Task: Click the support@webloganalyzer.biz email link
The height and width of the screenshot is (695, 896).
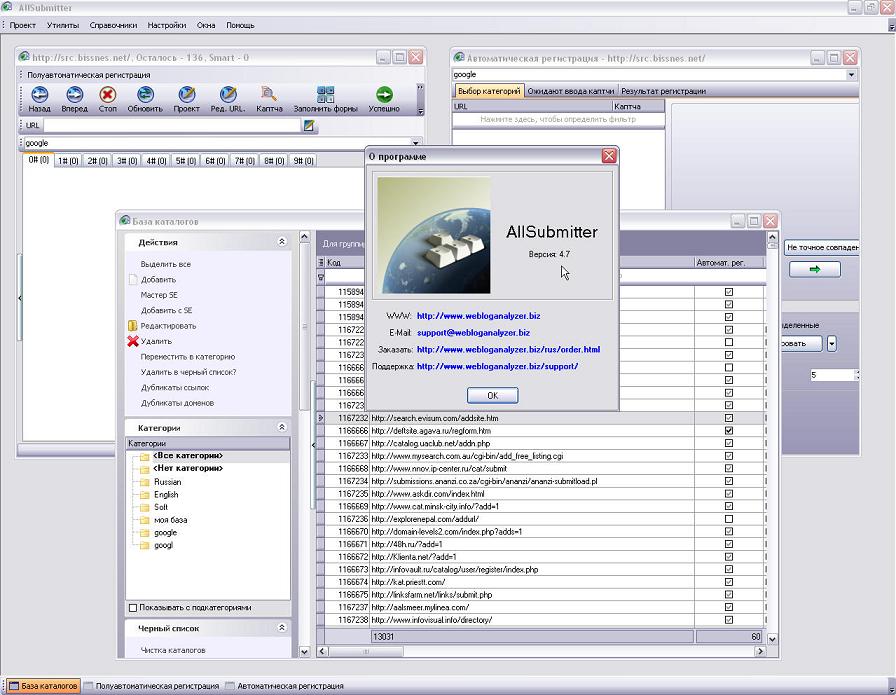Action: click(473, 333)
